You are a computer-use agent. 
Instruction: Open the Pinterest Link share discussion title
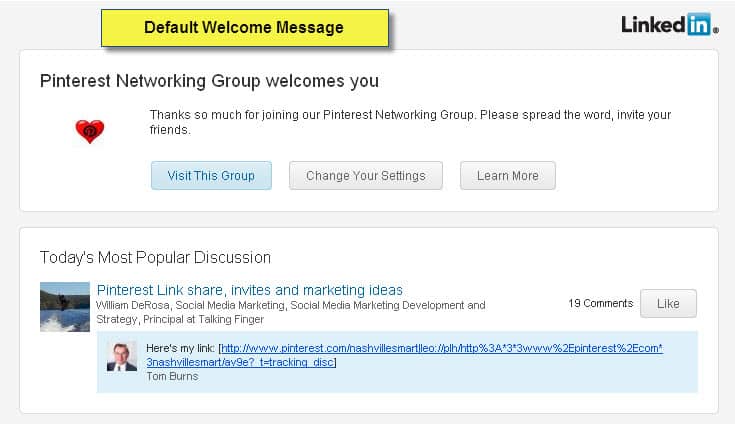click(x=250, y=290)
